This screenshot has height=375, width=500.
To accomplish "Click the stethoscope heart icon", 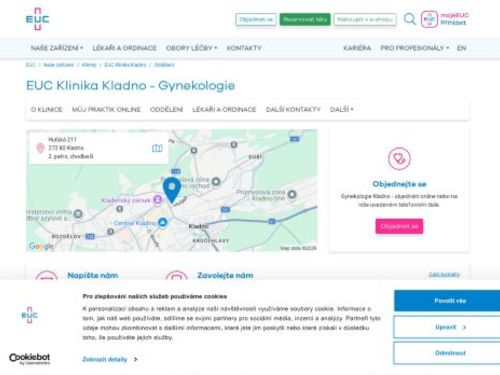I will [x=399, y=159].
